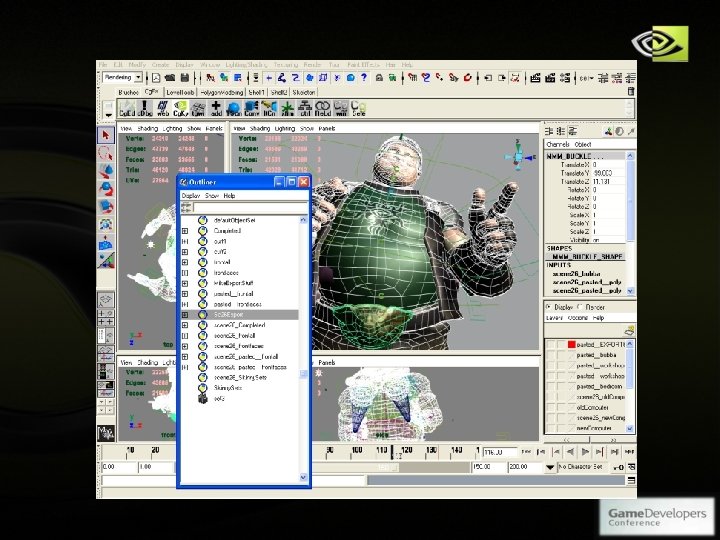Expand the Sc26Export set in Outliner
This screenshot has width=720, height=540.
[x=185, y=315]
